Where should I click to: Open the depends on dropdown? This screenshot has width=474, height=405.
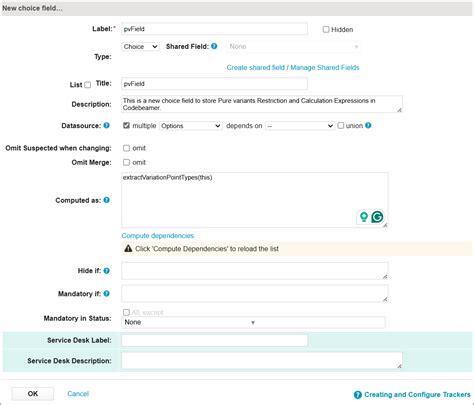click(300, 126)
